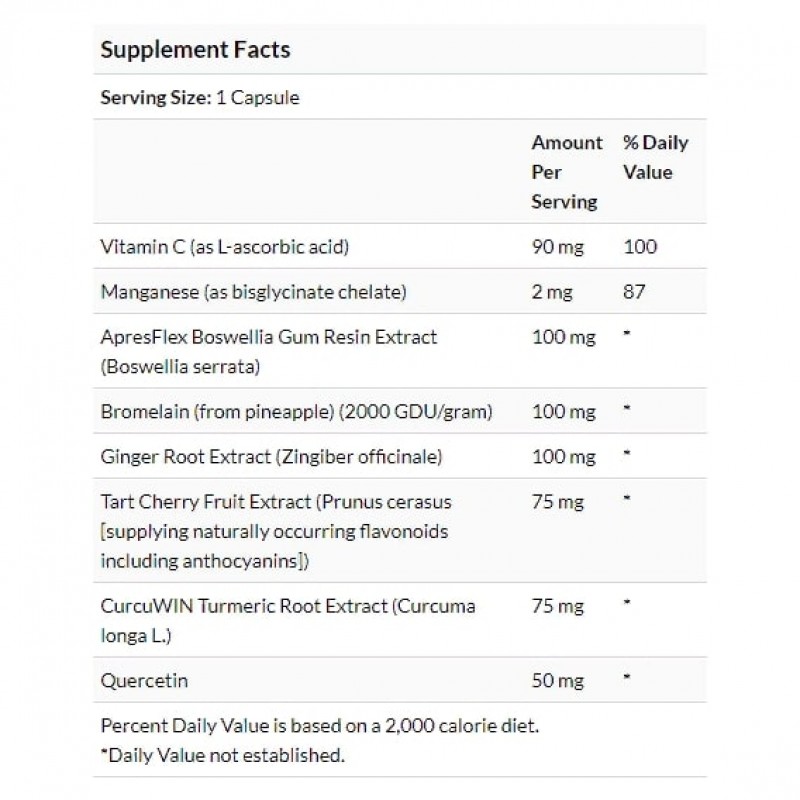The width and height of the screenshot is (800, 800).
Task: Click the 2,000 calorie diet footnote
Action: 325,725
